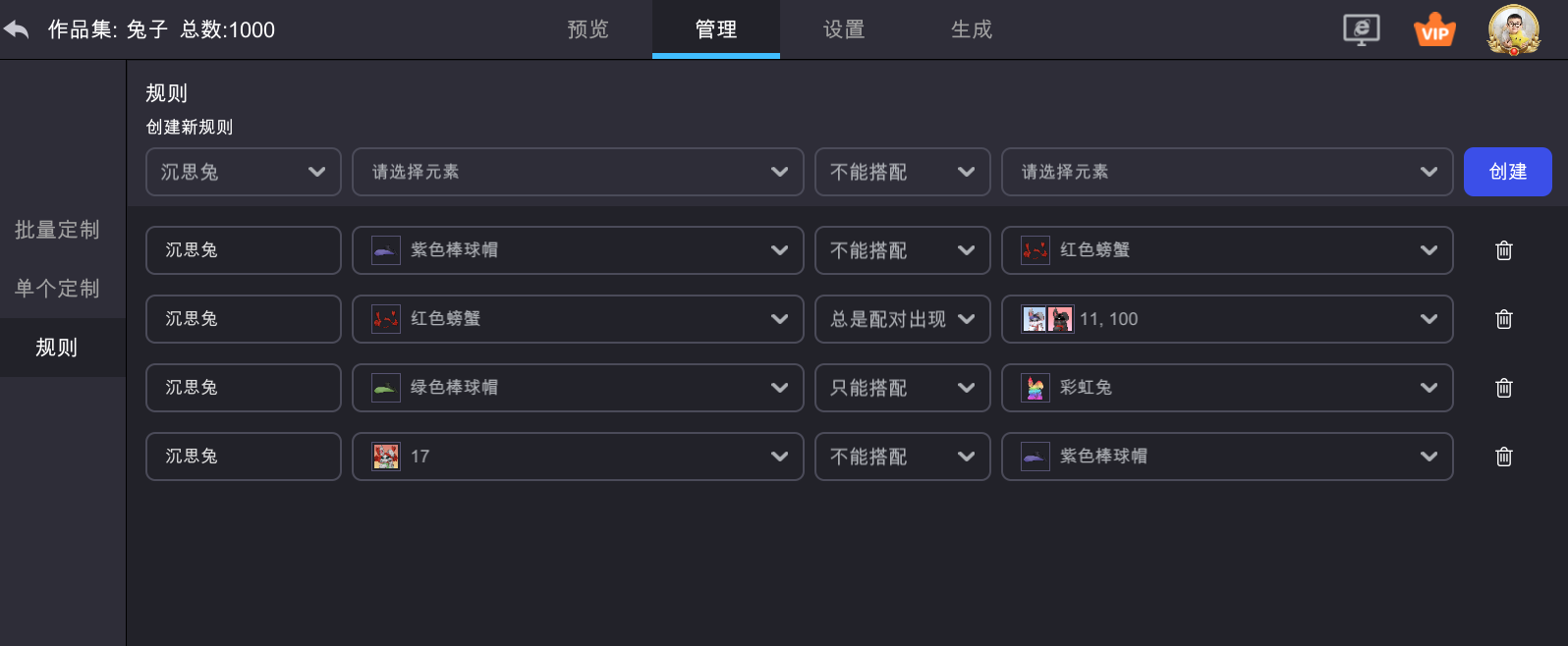Expand first 请选择元素 element dropdown

tap(578, 172)
